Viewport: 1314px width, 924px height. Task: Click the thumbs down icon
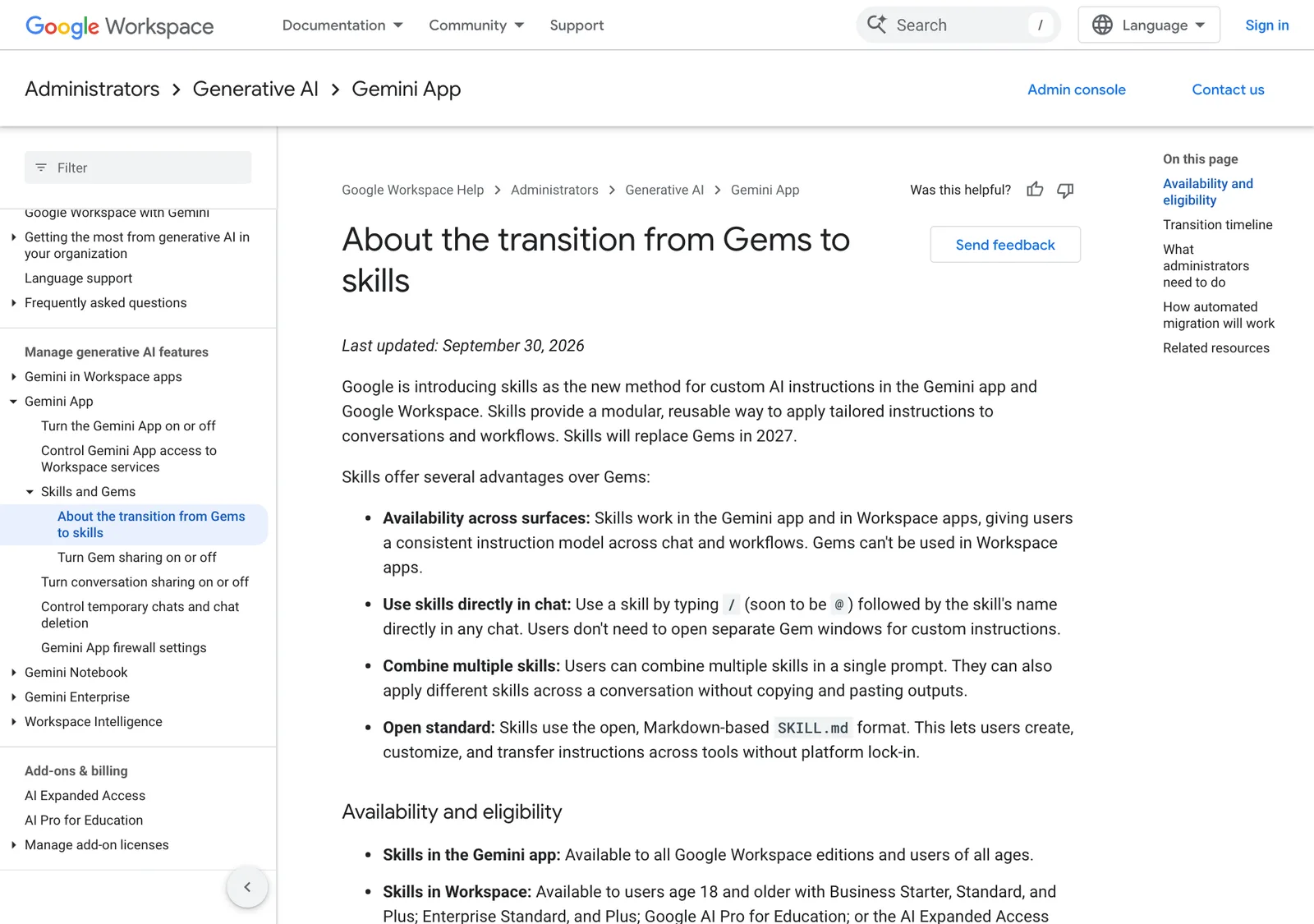1065,190
